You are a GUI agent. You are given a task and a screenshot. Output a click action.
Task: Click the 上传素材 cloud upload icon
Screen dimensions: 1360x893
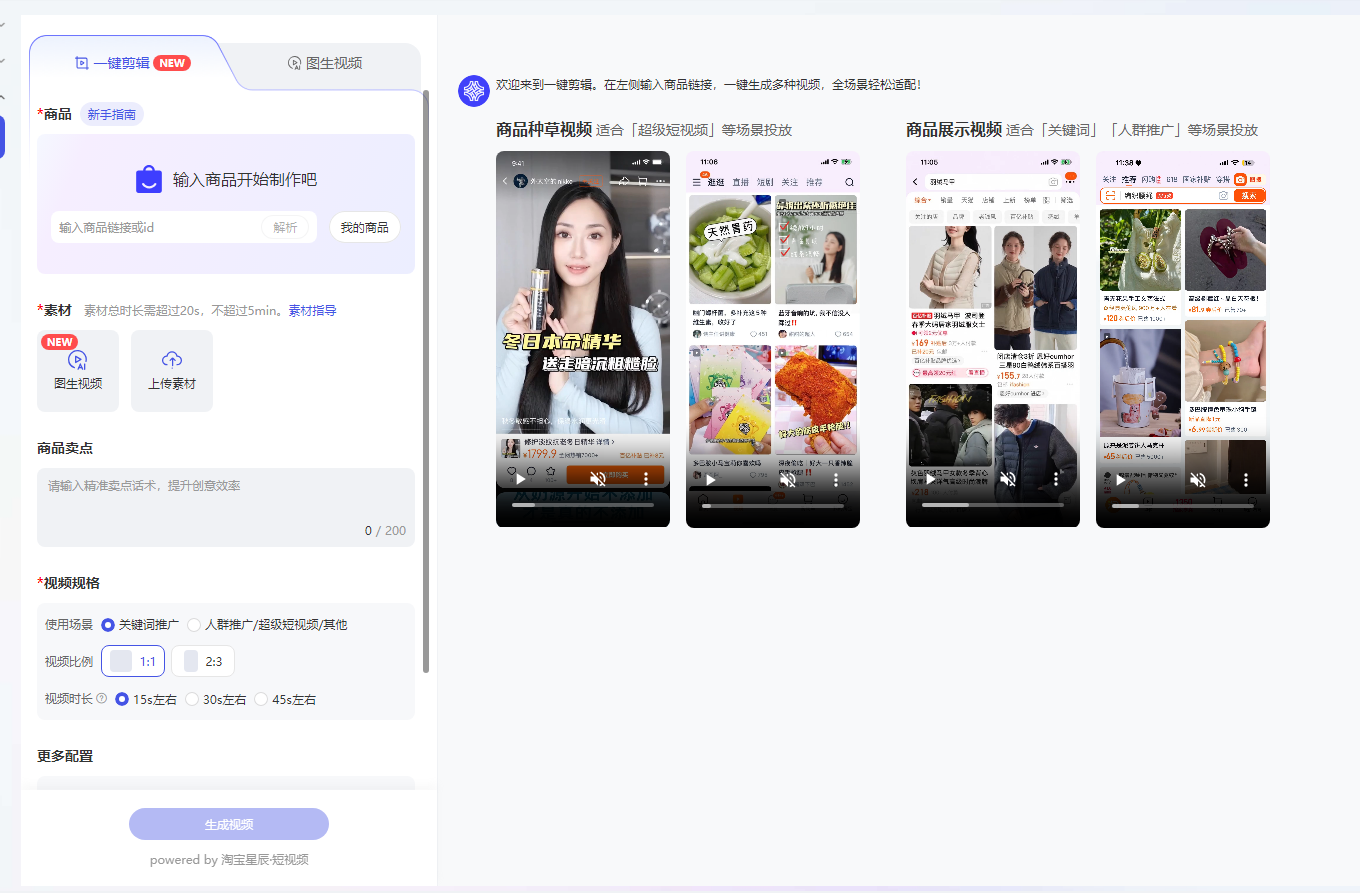point(172,361)
